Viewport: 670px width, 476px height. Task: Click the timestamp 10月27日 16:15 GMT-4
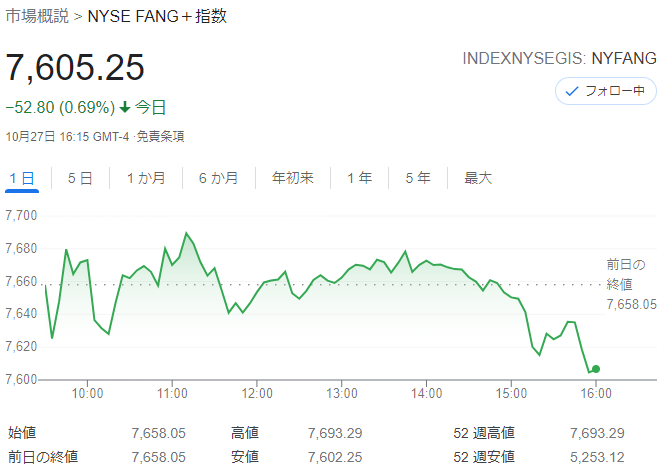(67, 137)
